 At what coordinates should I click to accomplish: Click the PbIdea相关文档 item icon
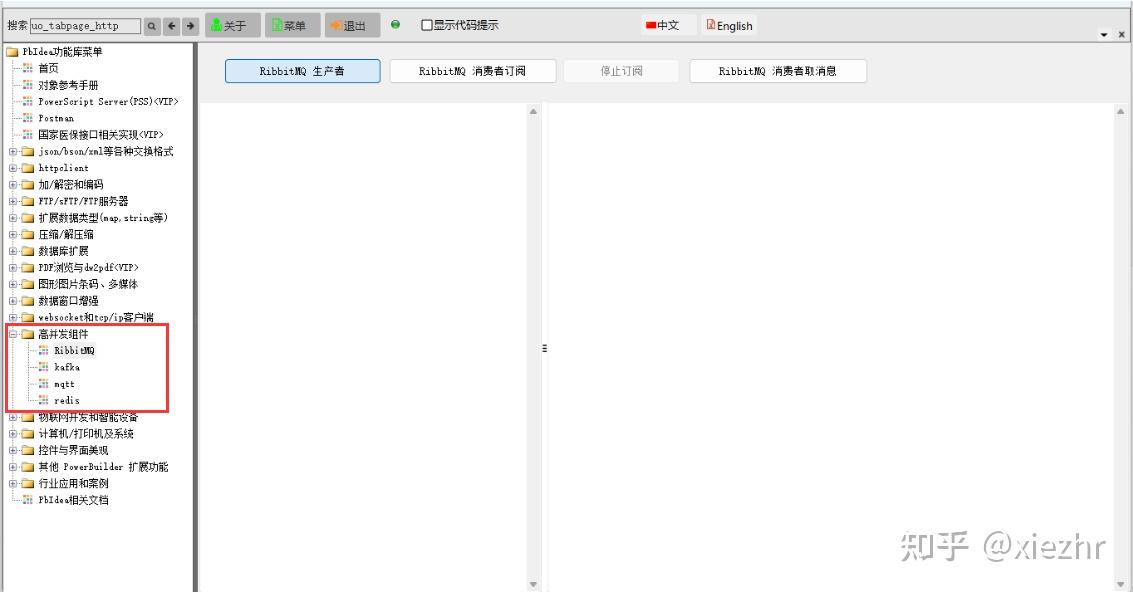tap(27, 500)
